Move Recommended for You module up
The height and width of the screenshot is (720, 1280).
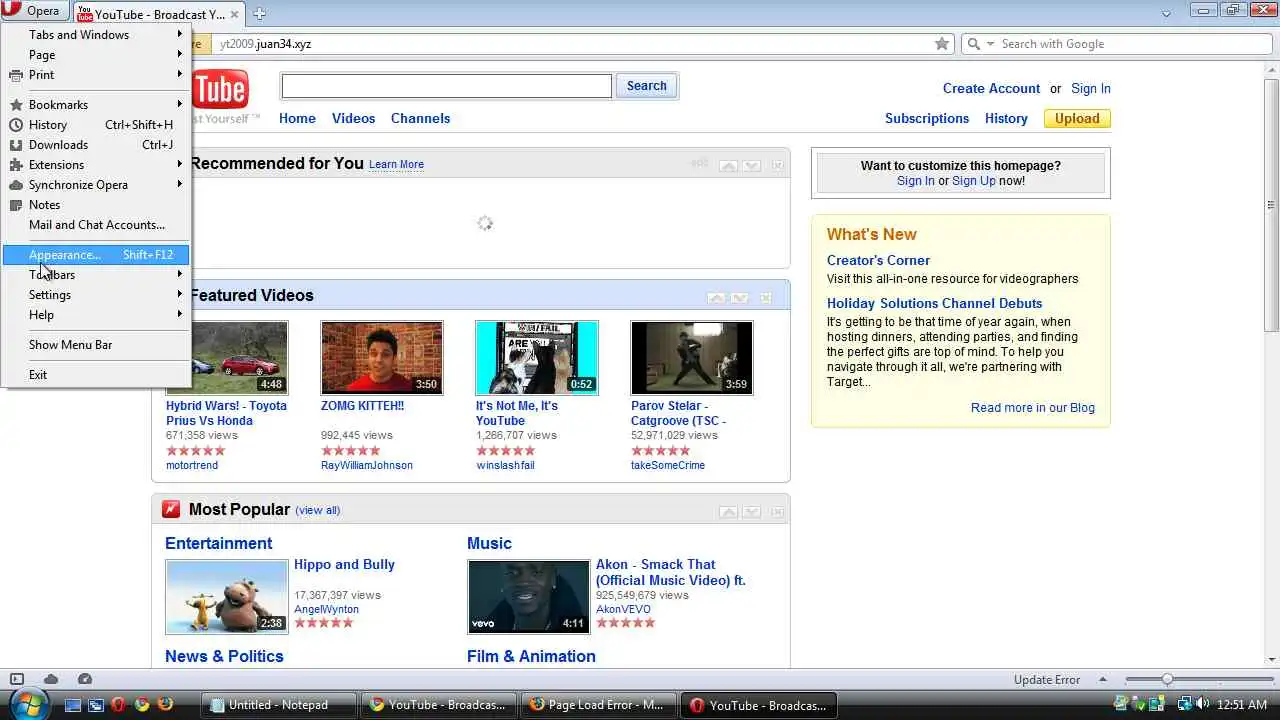729,165
